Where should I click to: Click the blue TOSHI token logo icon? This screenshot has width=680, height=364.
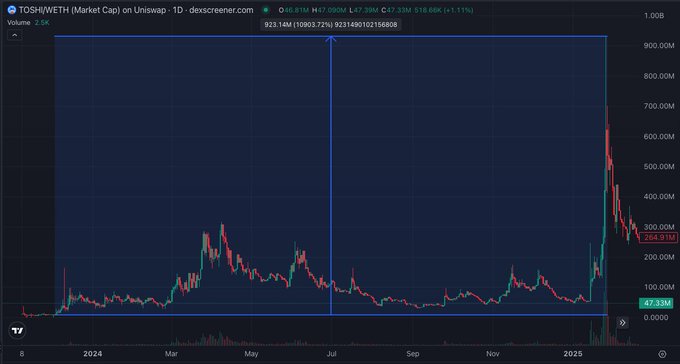pos(12,10)
